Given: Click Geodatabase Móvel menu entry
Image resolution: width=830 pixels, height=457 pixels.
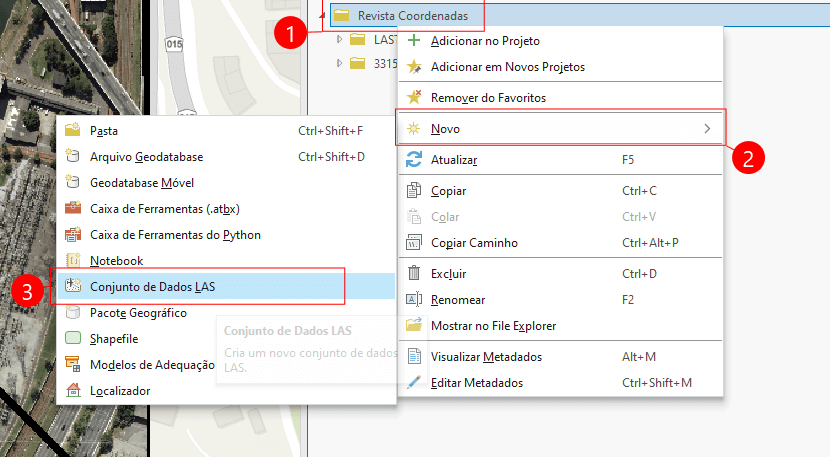Looking at the screenshot, I should tap(141, 183).
